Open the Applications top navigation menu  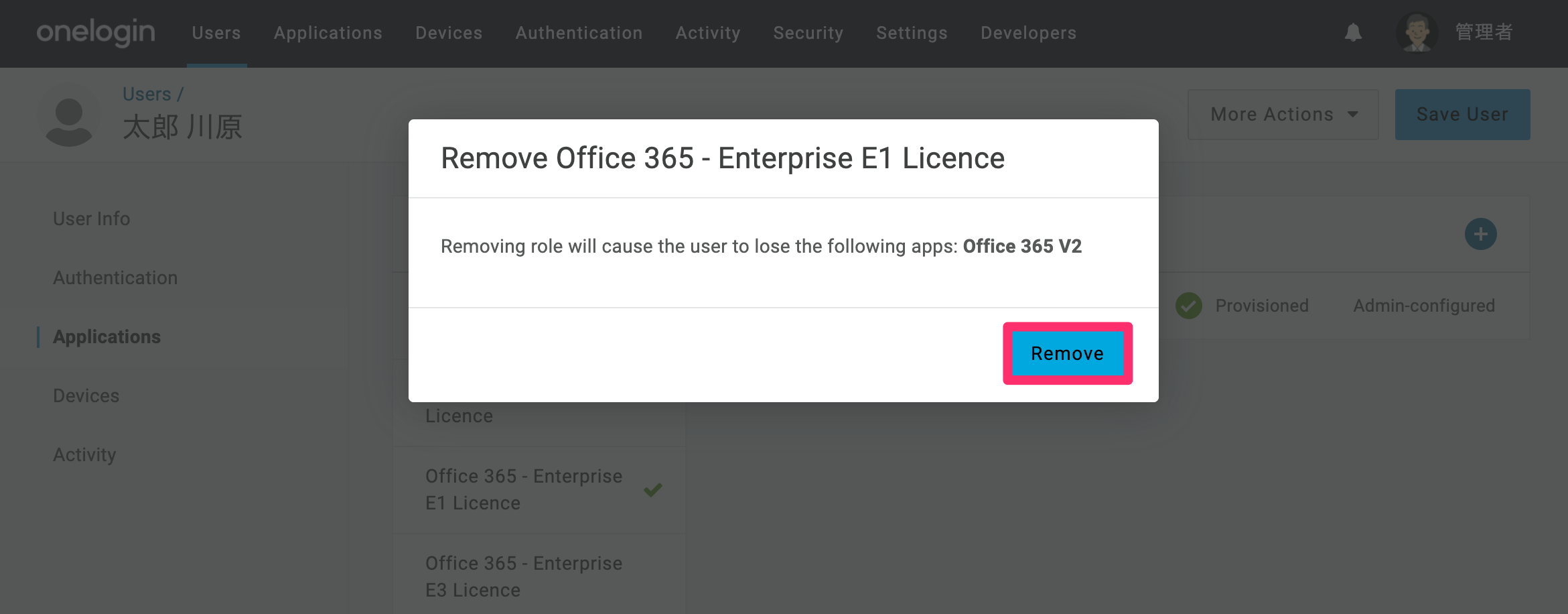click(x=328, y=33)
